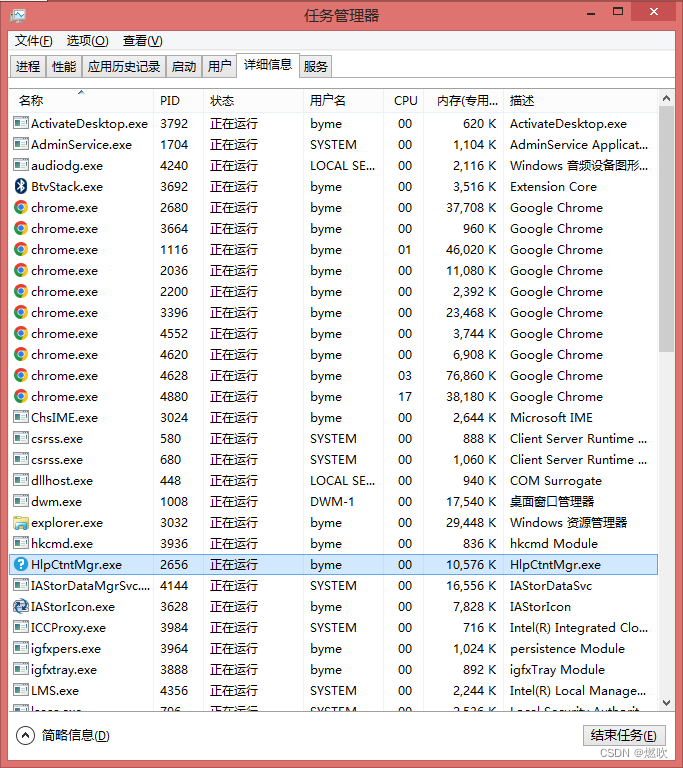
Task: Click the DWM-1 user name cell
Action: 332,501
